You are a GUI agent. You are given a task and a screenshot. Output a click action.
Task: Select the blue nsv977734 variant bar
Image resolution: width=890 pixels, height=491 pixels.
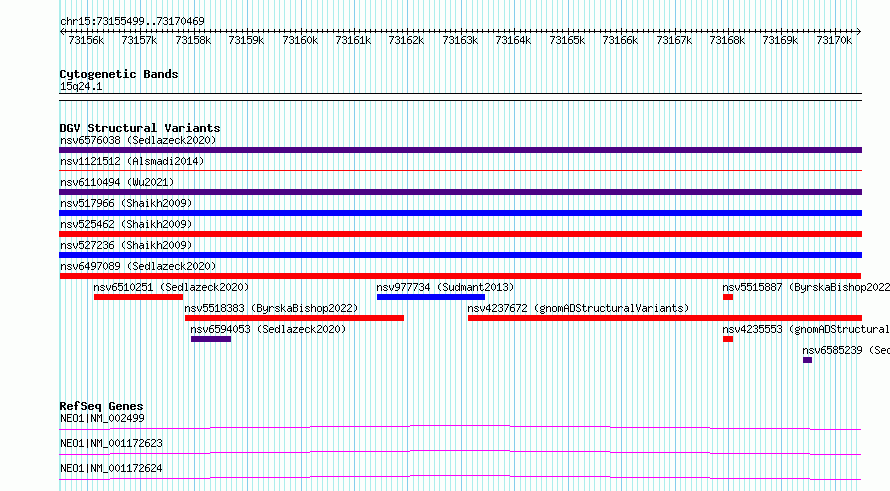click(431, 297)
